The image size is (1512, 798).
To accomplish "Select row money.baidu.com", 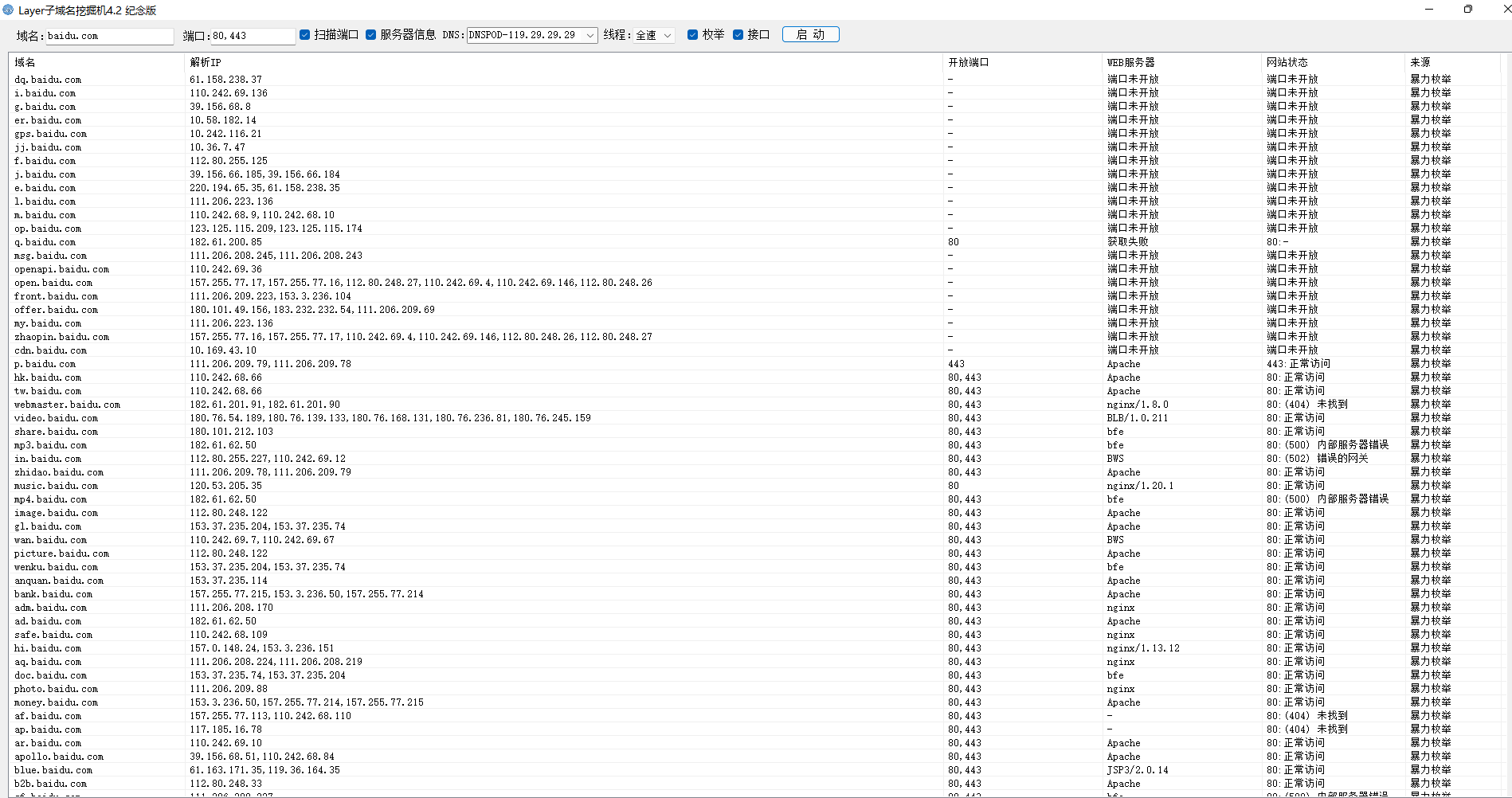I will [x=755, y=702].
